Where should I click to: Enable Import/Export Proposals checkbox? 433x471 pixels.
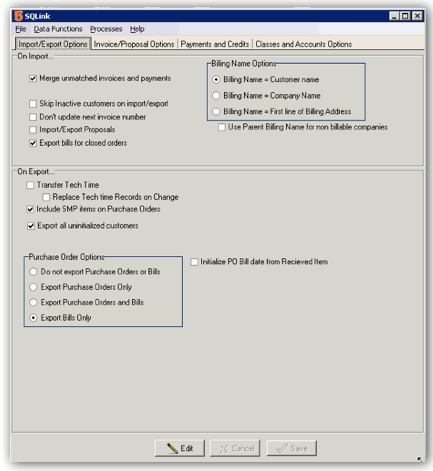[x=33, y=130]
